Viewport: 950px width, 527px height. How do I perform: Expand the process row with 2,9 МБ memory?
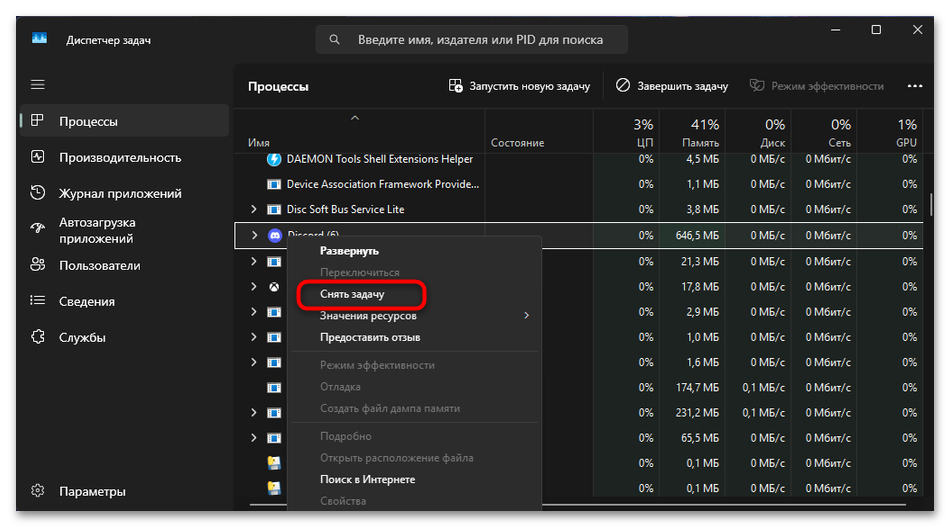click(254, 311)
